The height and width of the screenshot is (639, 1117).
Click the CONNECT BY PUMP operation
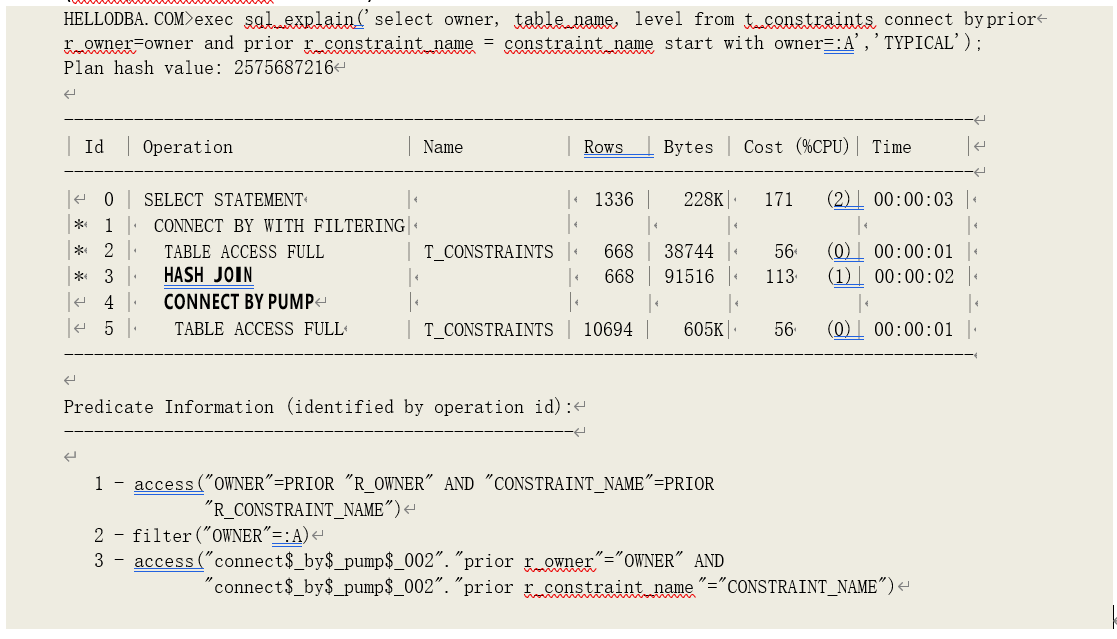pos(239,302)
